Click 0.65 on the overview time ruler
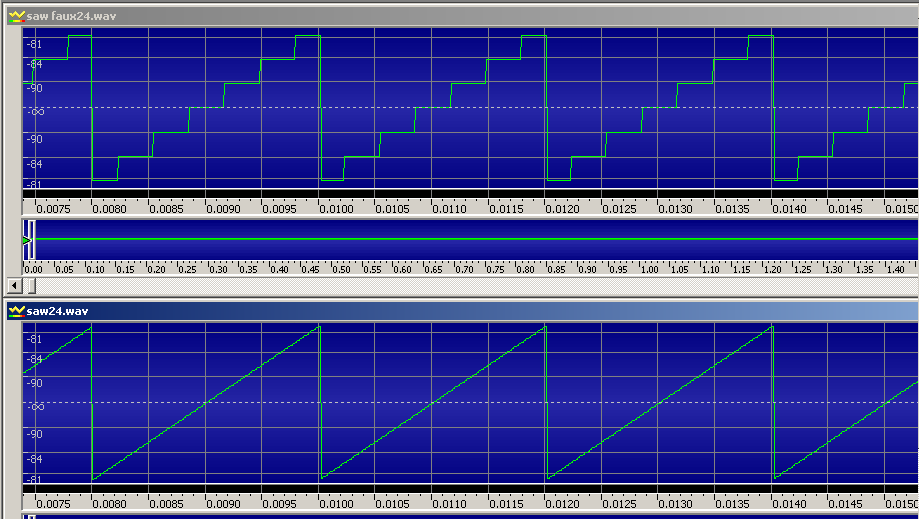The height and width of the screenshot is (519, 919). tap(434, 270)
